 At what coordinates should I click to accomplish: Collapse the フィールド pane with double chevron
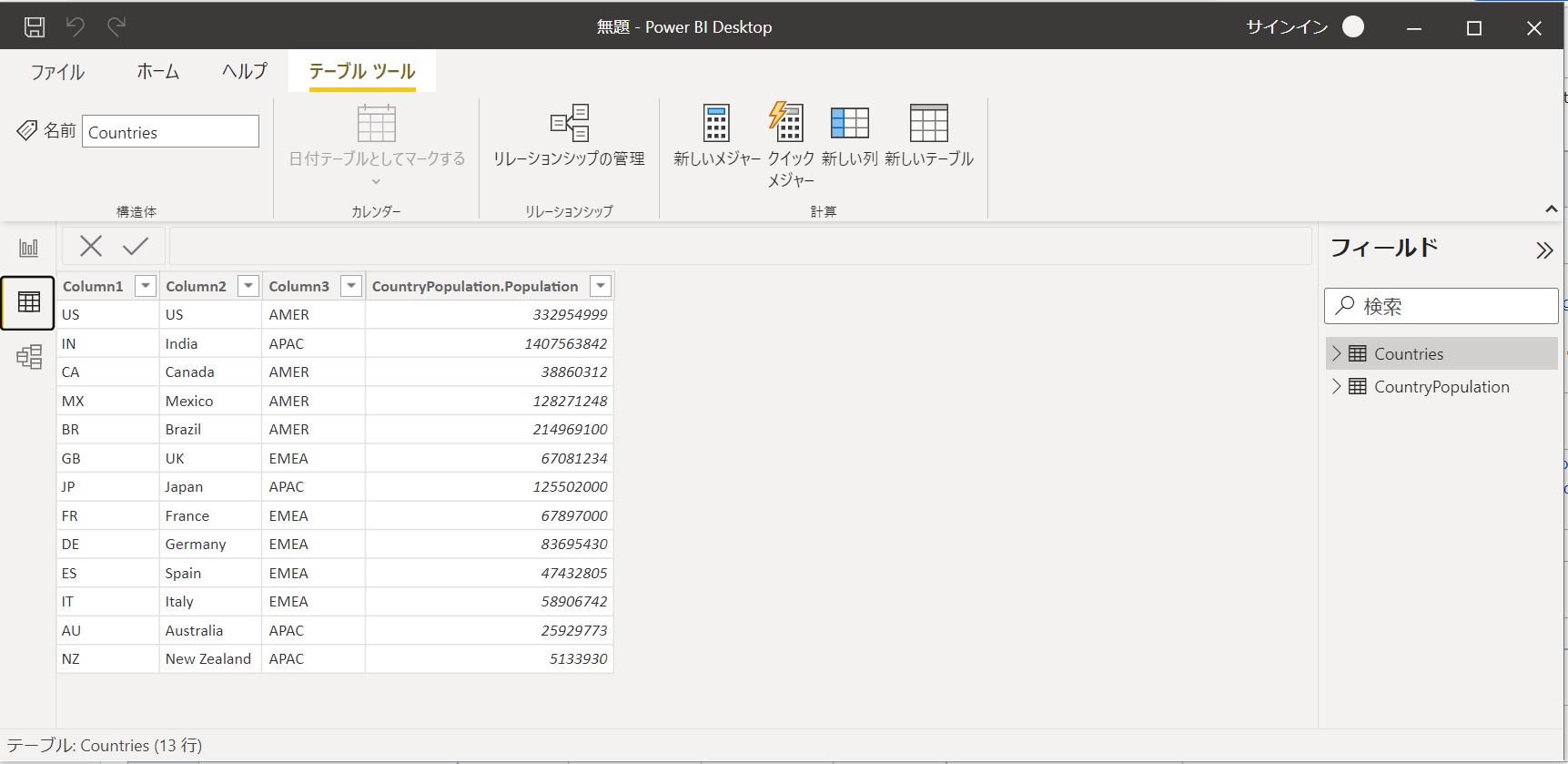tap(1544, 250)
